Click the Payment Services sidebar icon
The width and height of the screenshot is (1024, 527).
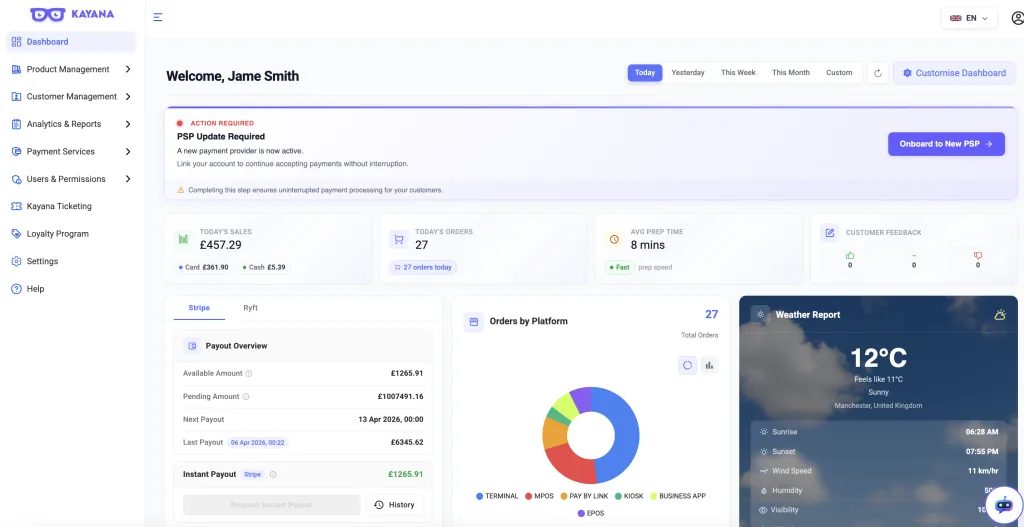tap(16, 152)
